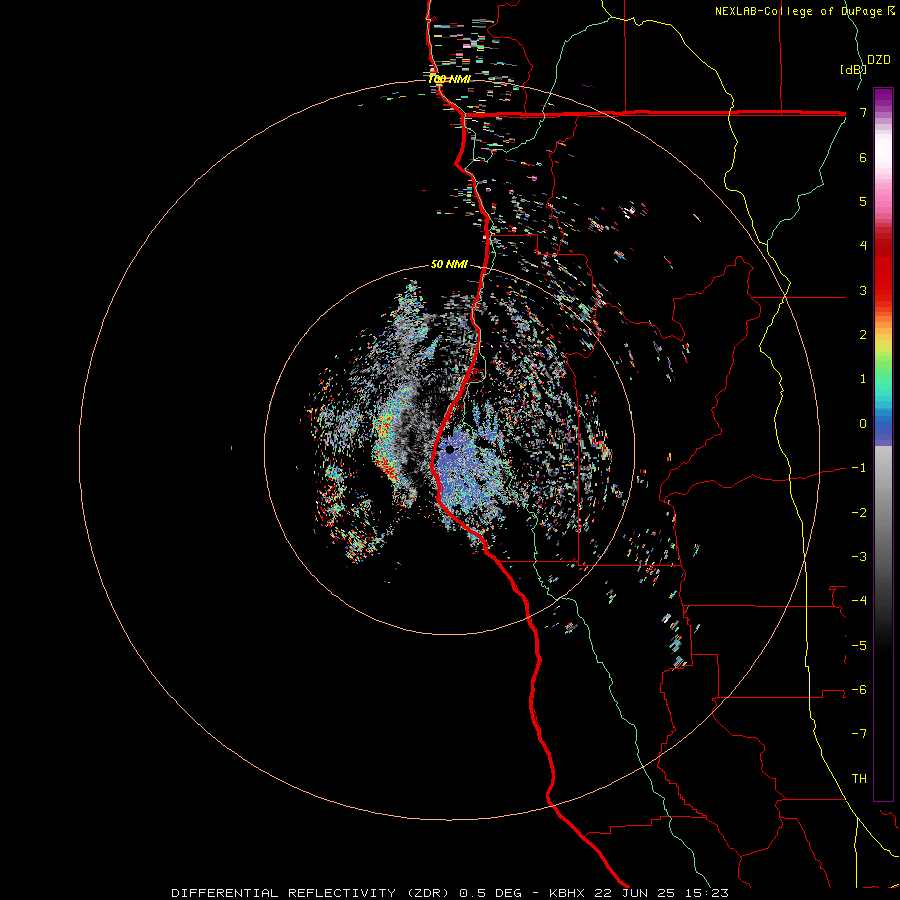
Task: Click the black radar site dot at the center
Action: click(449, 449)
